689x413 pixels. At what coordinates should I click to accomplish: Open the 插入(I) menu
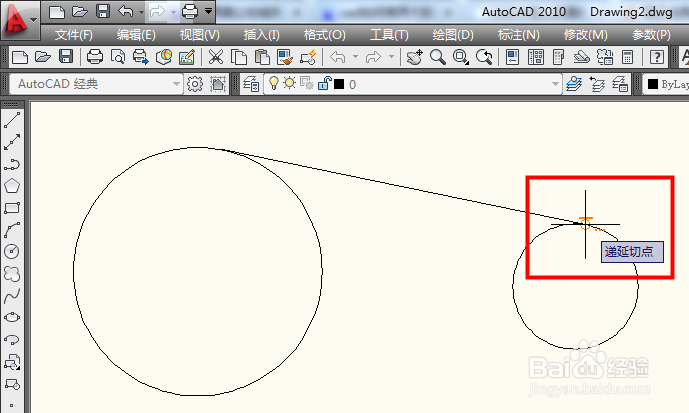click(x=261, y=34)
